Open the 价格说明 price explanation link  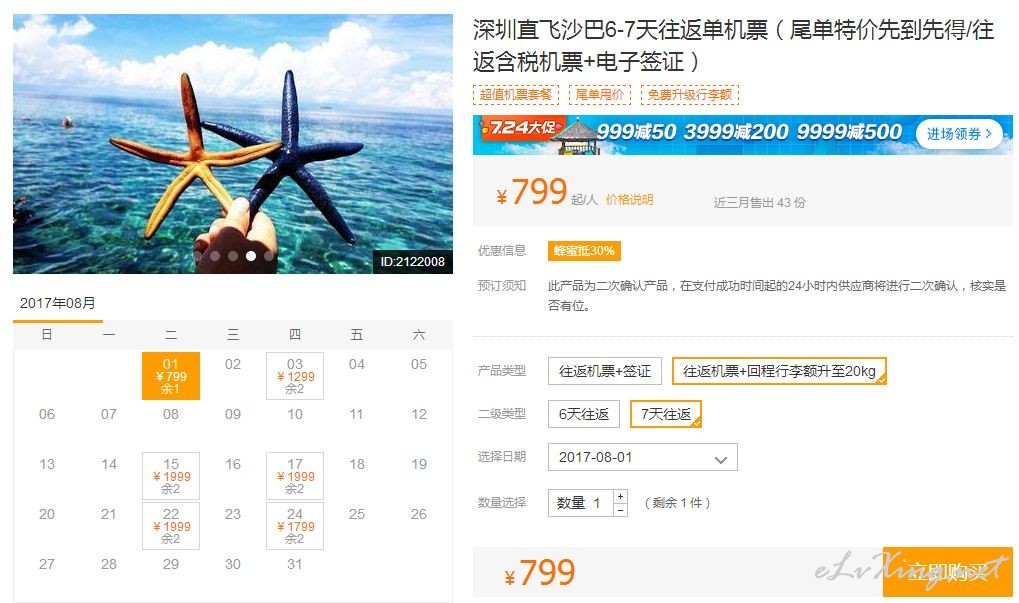[629, 200]
